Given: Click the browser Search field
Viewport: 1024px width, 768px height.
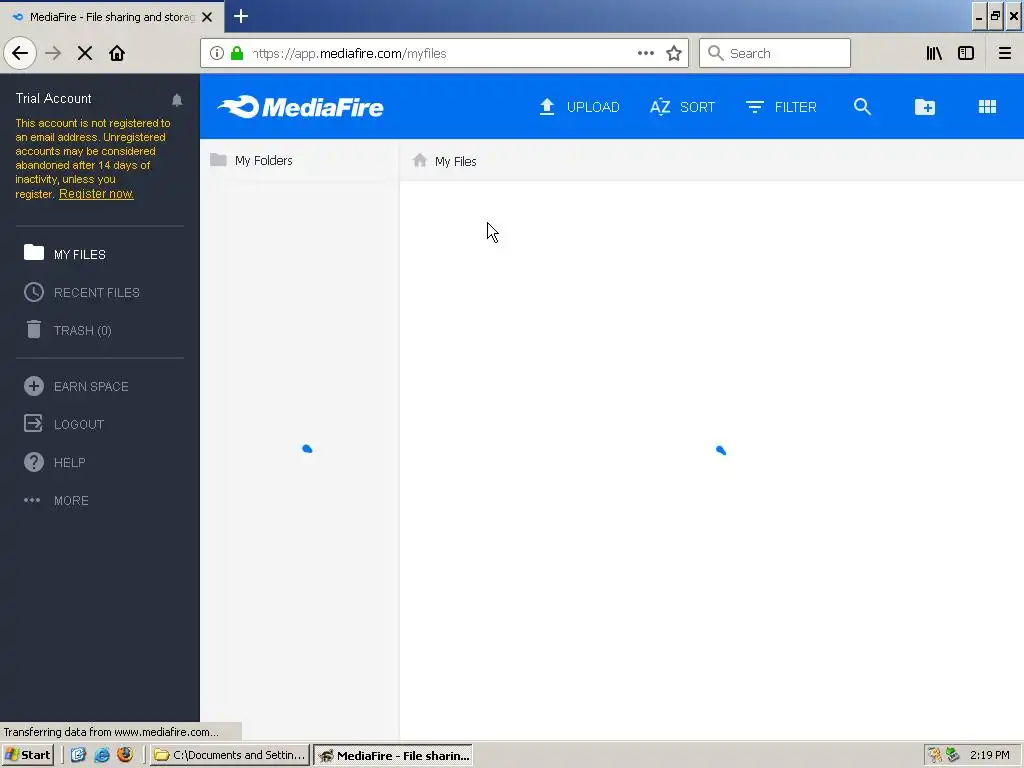Looking at the screenshot, I should coord(775,54).
